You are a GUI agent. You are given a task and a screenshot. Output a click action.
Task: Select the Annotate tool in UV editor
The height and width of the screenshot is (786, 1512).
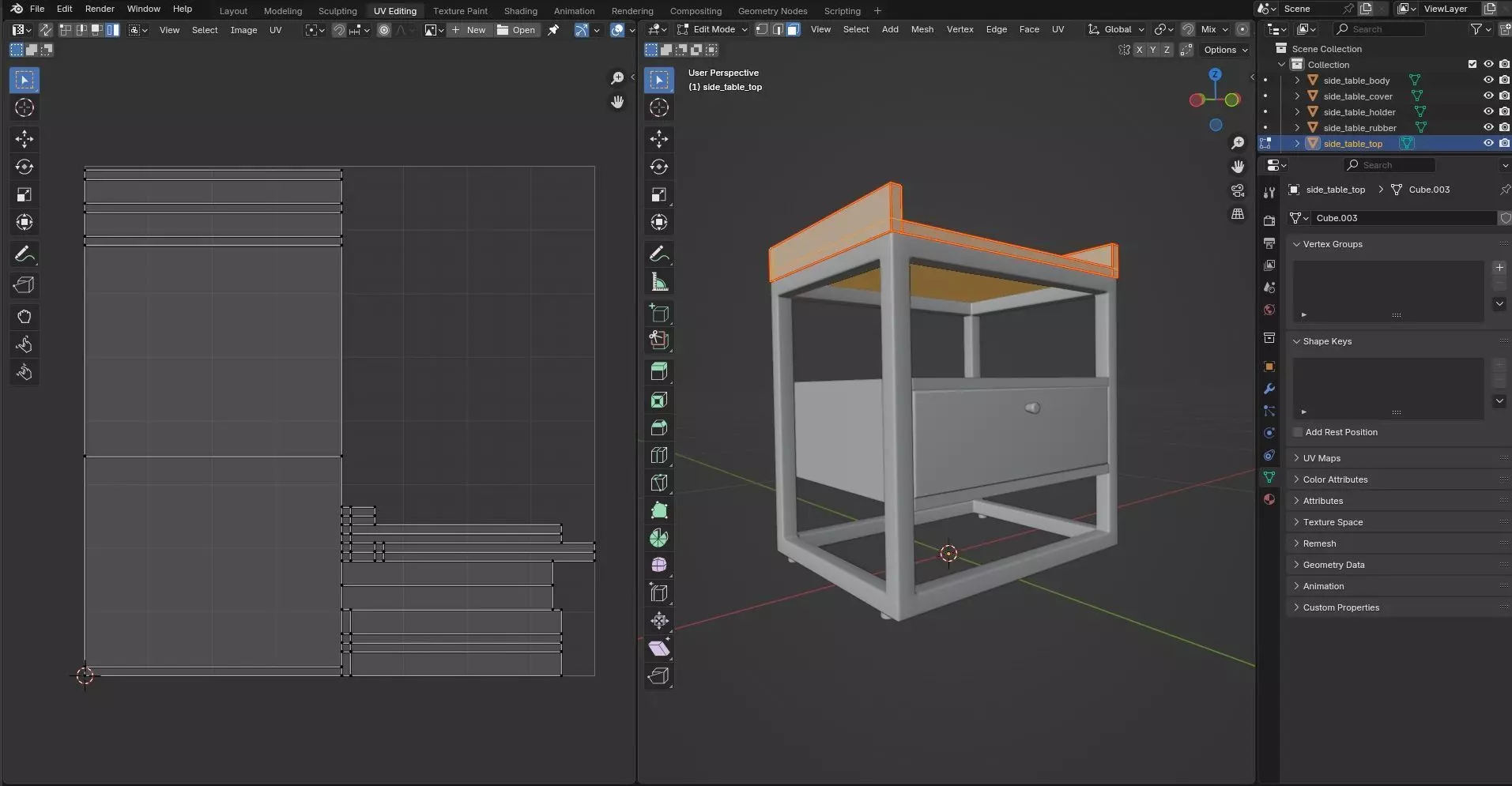(x=25, y=254)
